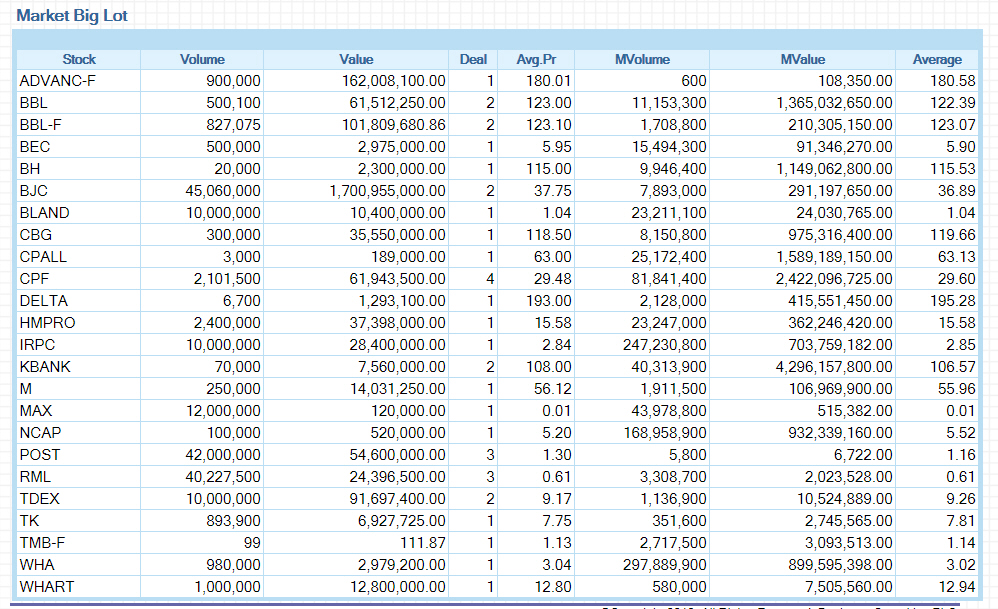Screen dimensions: 998x609
Task: Sort by the MVolume column header
Action: coord(642,59)
